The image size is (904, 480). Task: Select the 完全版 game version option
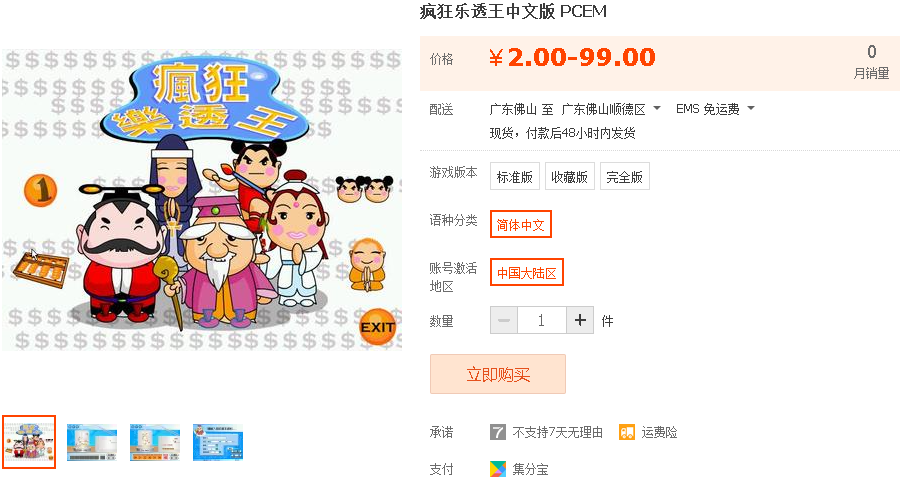point(624,176)
